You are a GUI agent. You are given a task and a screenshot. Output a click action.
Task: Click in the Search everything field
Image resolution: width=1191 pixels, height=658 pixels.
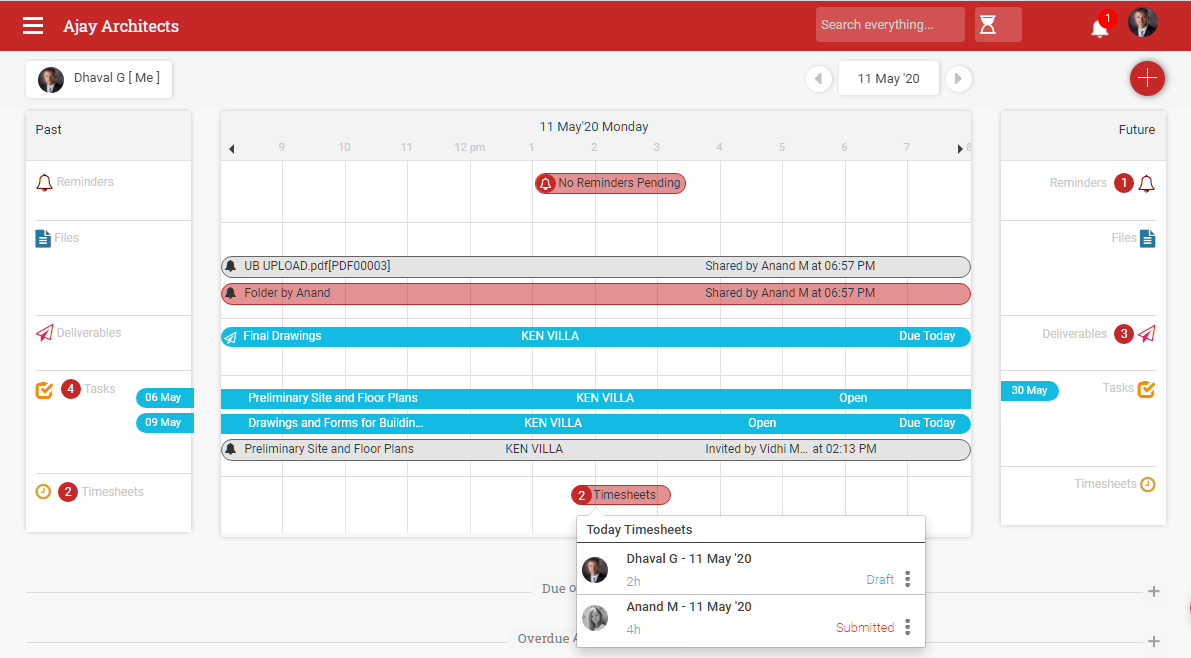889,25
